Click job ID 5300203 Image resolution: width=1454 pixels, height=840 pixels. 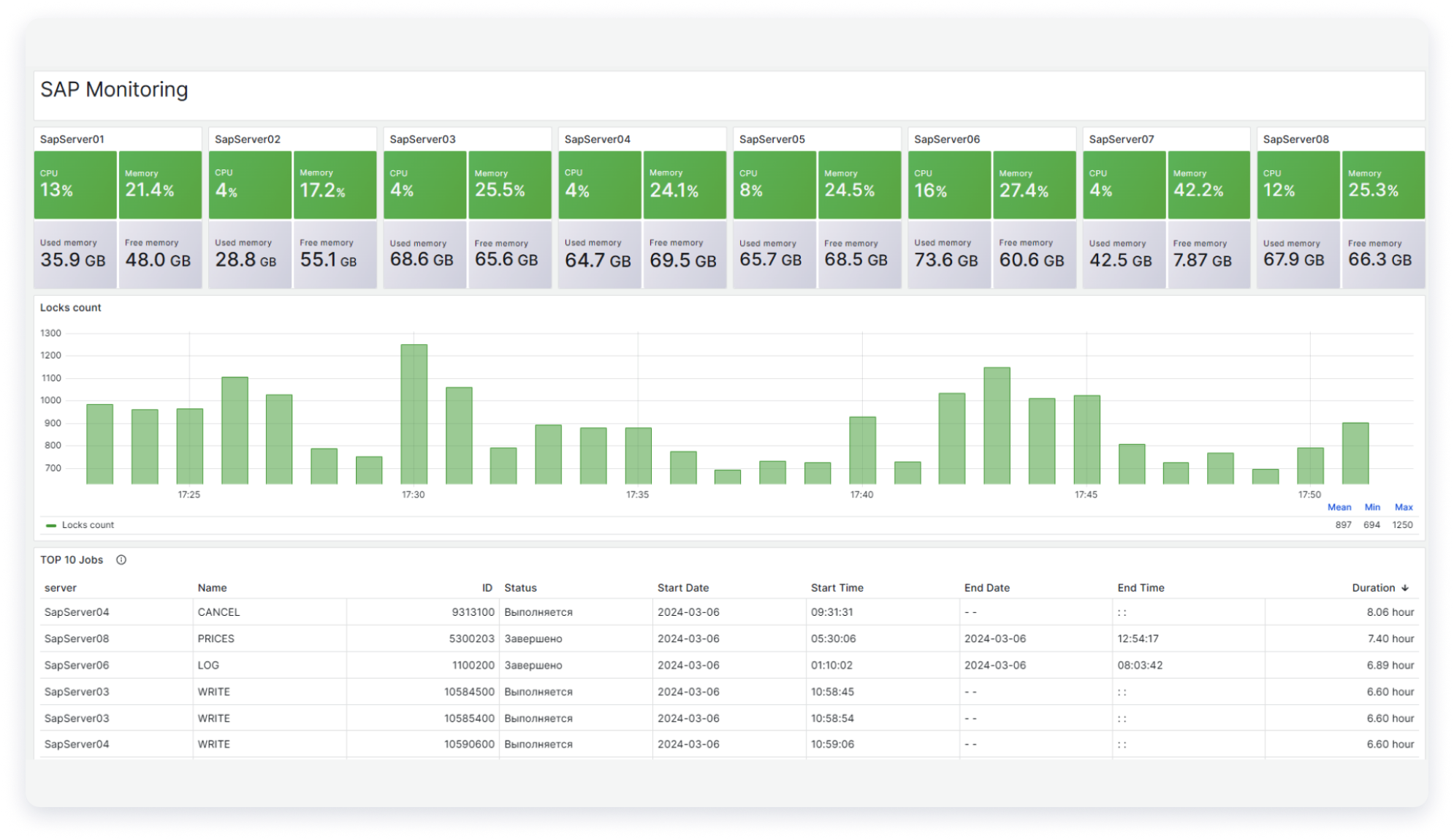pos(471,638)
